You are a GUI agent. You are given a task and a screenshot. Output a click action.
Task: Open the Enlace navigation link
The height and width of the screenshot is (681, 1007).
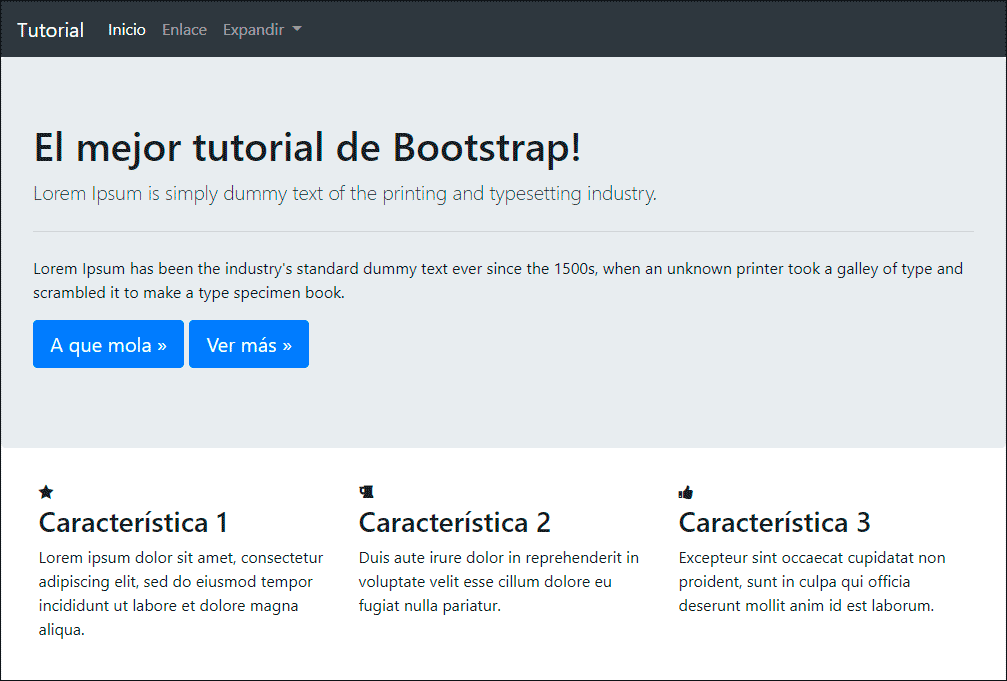coord(184,30)
